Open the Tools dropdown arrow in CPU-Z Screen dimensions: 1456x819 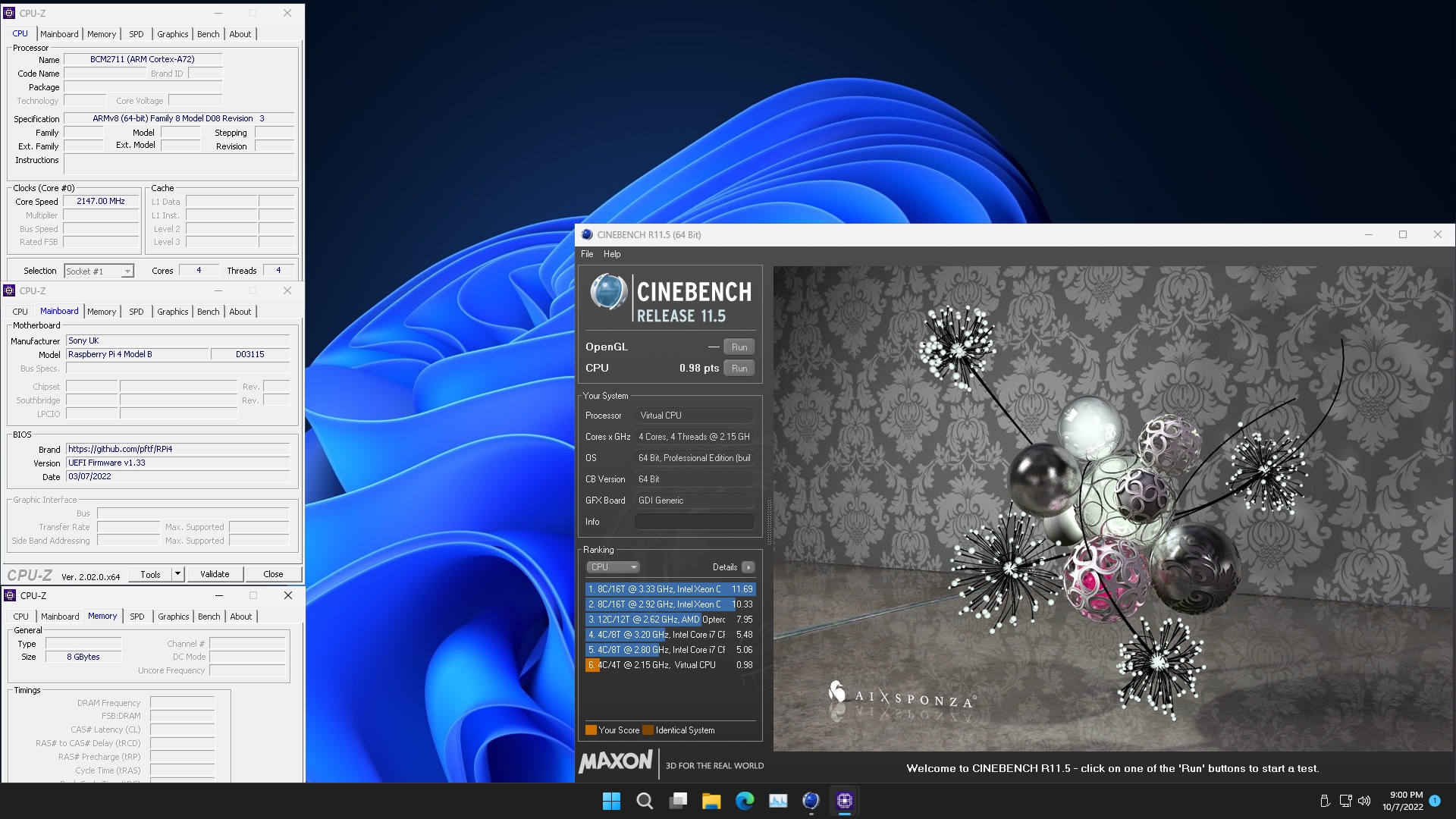(178, 574)
